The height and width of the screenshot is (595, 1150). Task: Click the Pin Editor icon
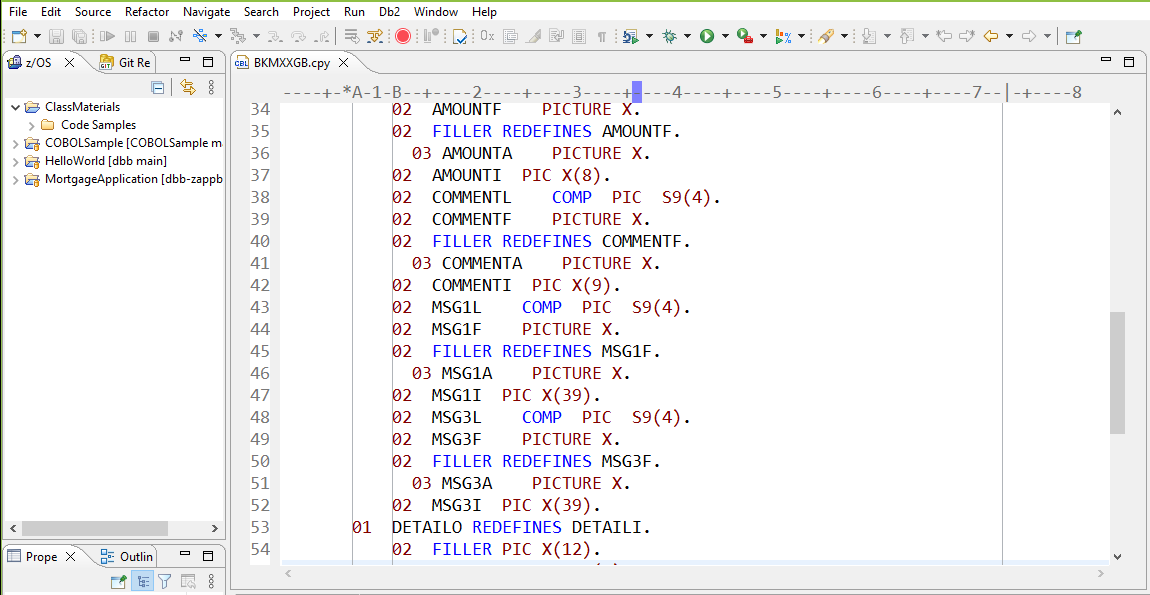[x=1074, y=36]
